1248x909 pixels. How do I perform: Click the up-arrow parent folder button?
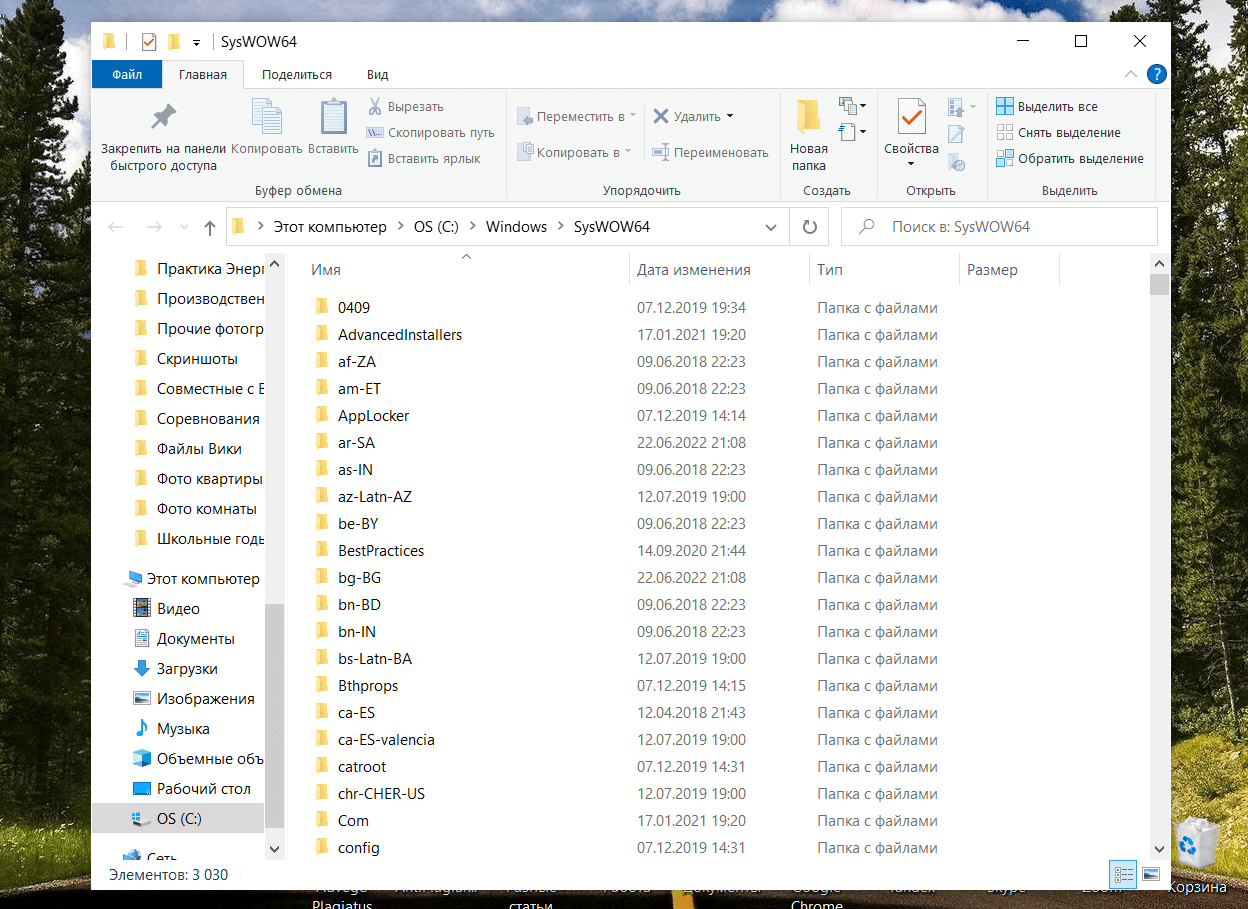209,228
